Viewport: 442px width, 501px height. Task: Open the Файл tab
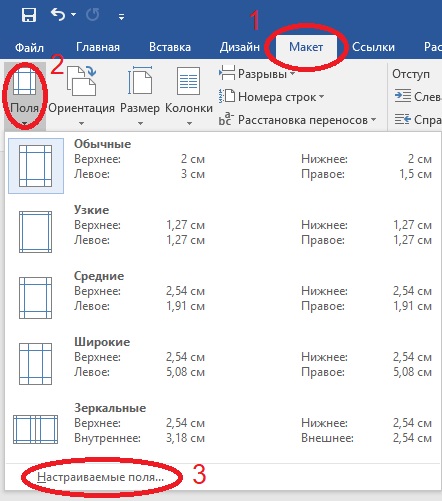tap(29, 48)
